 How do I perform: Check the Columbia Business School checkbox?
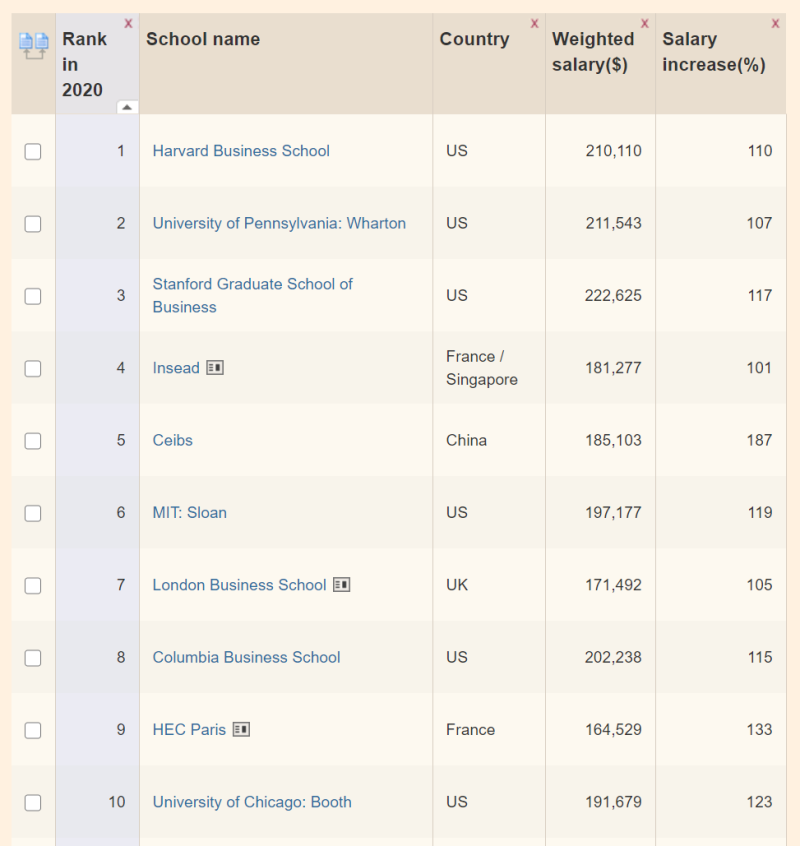33,658
